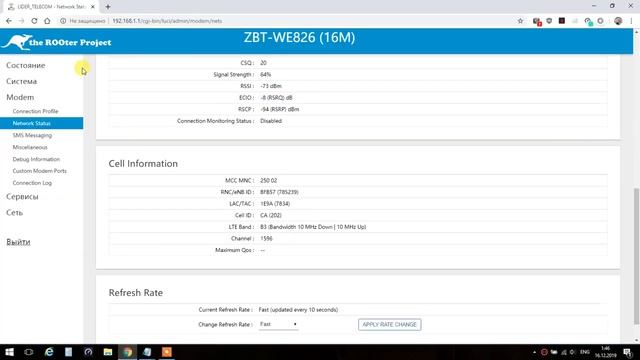Open the Debug Information page

[x=36, y=159]
